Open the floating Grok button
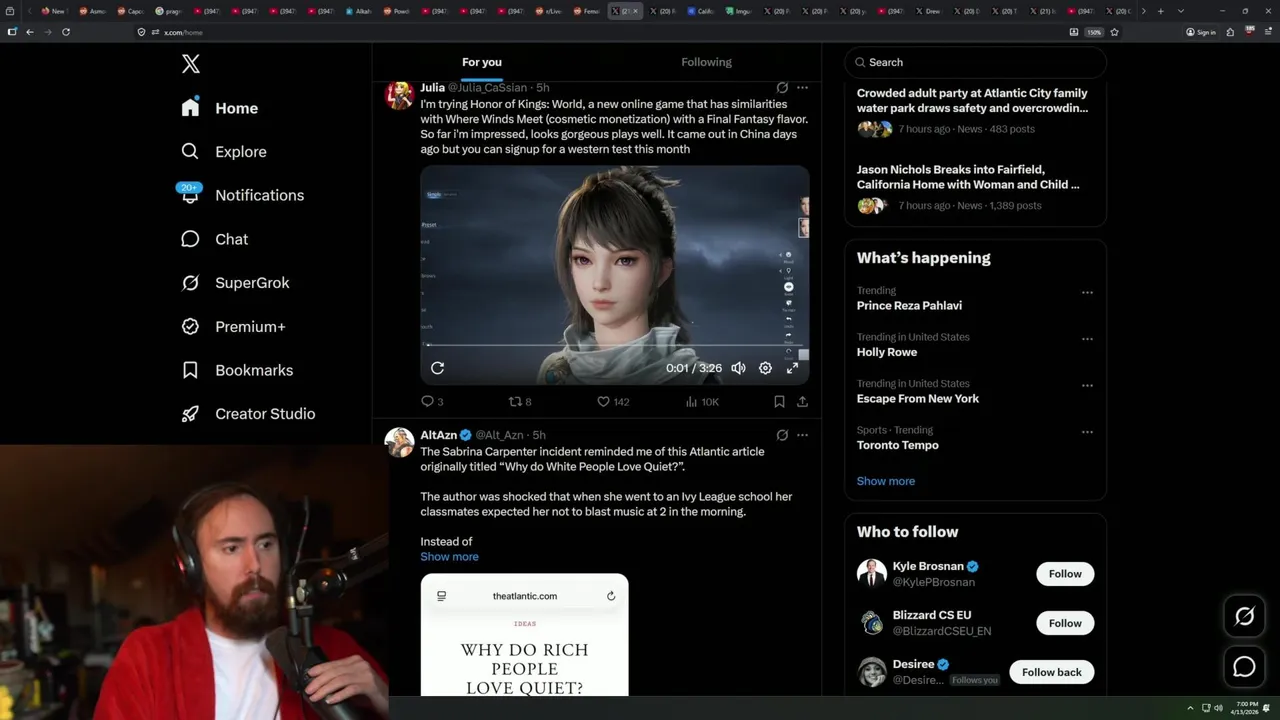Image resolution: width=1280 pixels, height=720 pixels. pyautogui.click(x=1244, y=617)
